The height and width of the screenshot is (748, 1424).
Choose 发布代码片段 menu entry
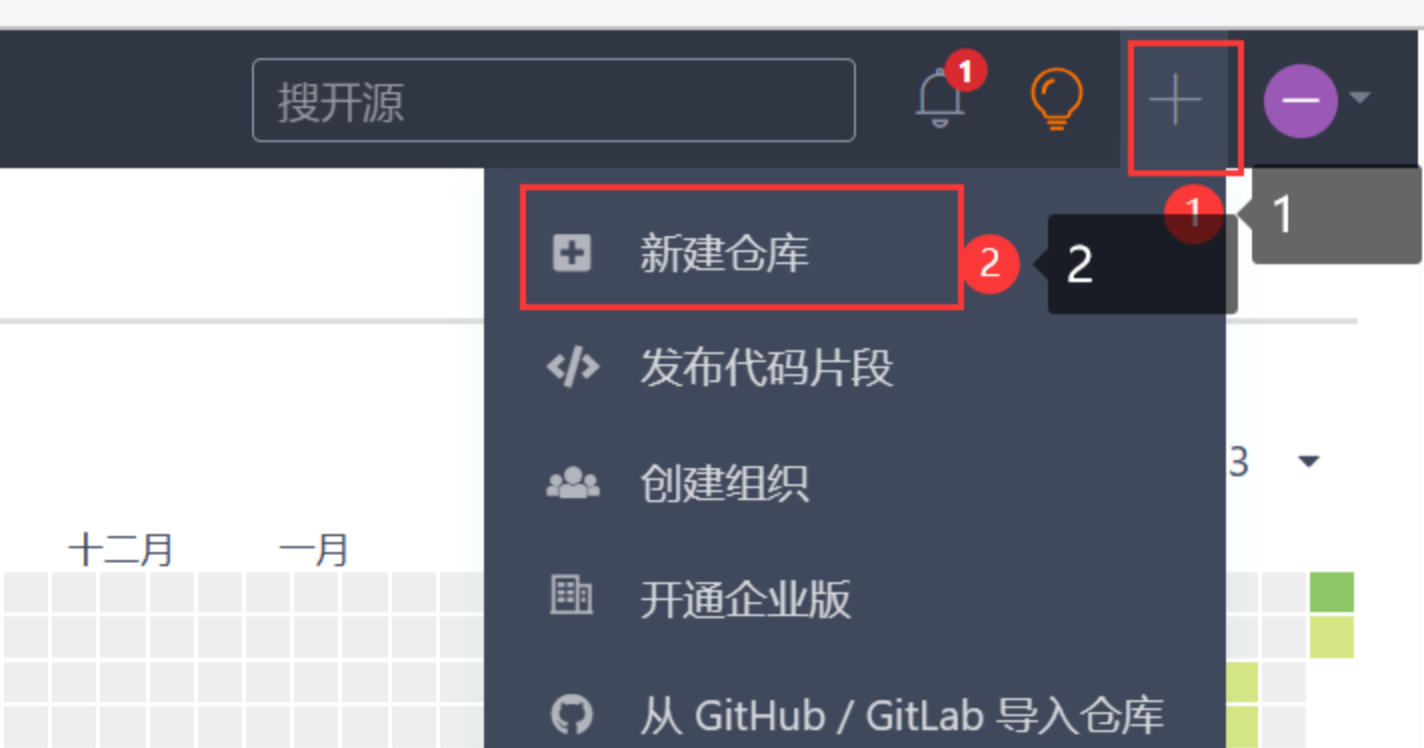point(767,369)
